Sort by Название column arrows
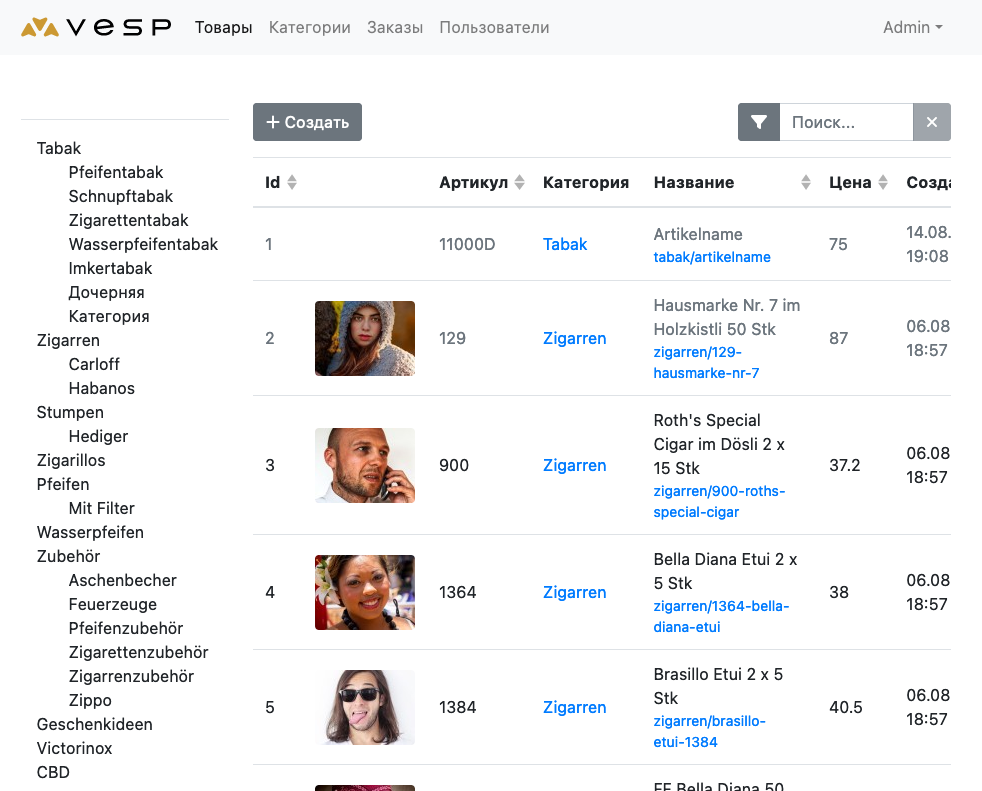The width and height of the screenshot is (982, 791). [x=806, y=183]
